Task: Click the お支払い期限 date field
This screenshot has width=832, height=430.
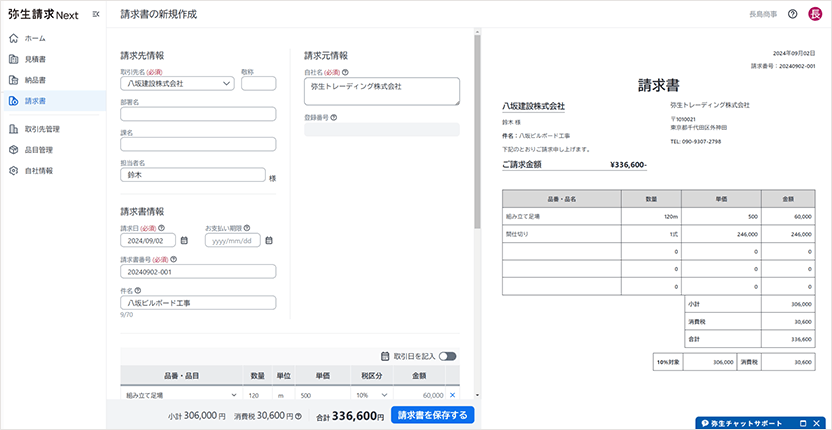Action: coord(233,240)
